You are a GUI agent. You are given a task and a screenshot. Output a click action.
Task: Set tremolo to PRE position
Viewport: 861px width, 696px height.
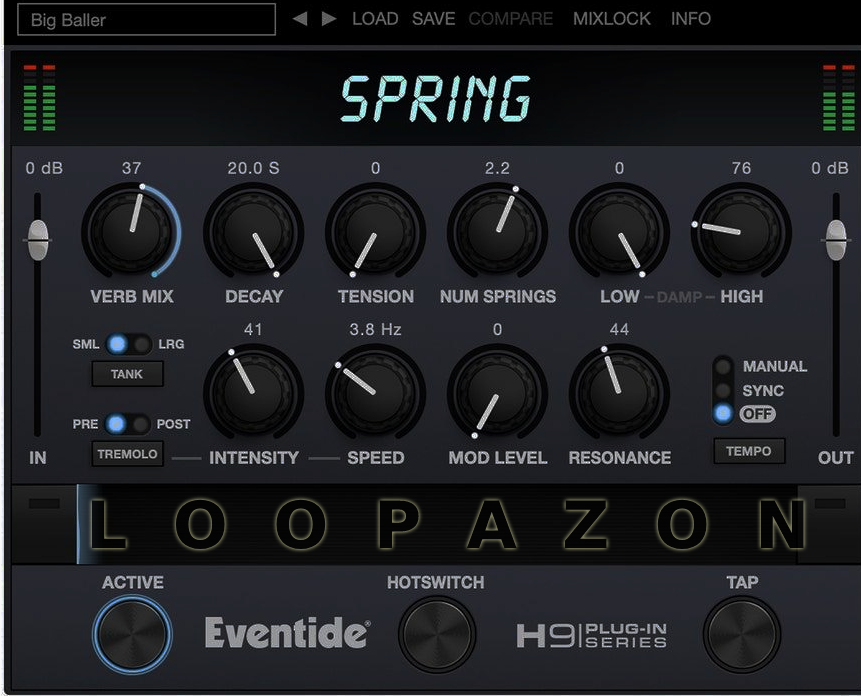(x=116, y=424)
